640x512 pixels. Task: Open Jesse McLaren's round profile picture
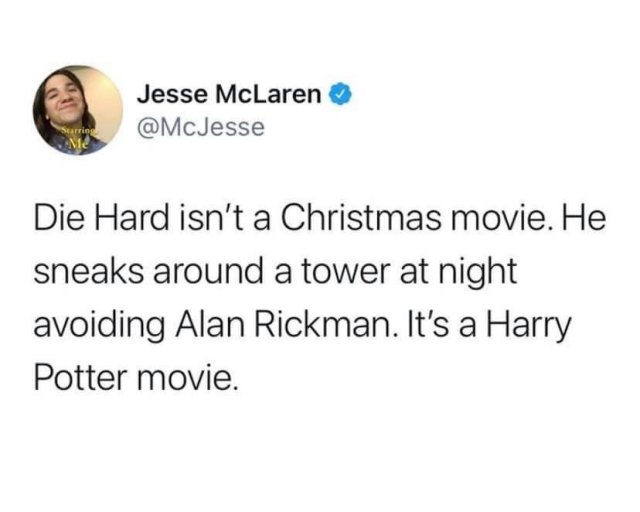(78, 110)
